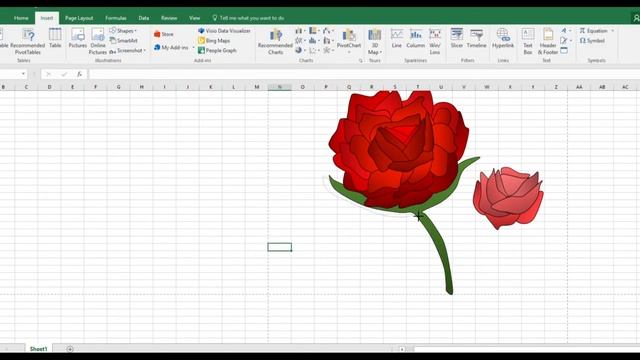
Task: Insert a Line sparkline
Action: point(397,38)
